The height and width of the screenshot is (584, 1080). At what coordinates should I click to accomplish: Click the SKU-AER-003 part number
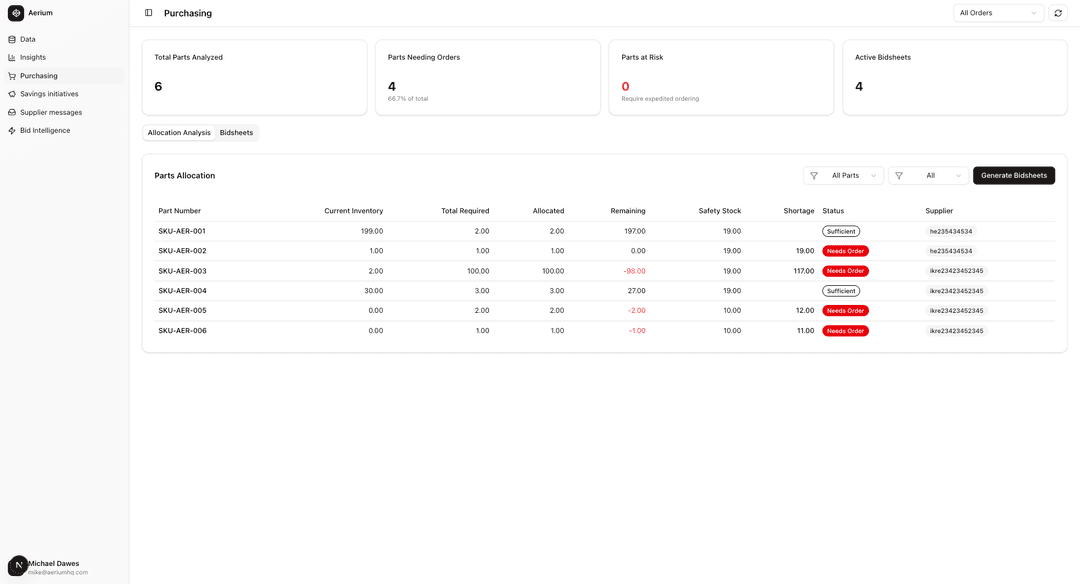[x=182, y=271]
